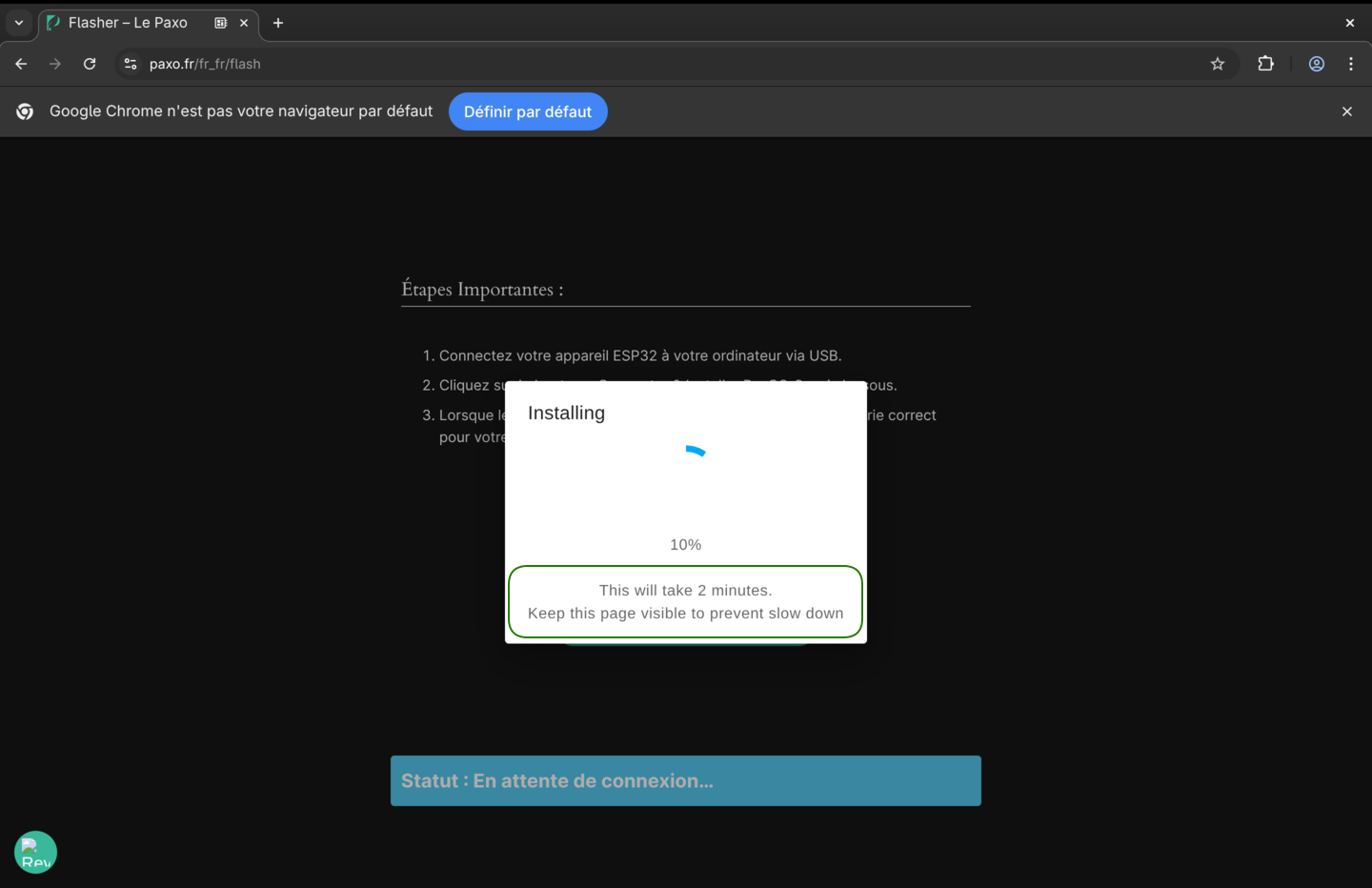Click the grid icon inside the browser tab

pos(220,22)
